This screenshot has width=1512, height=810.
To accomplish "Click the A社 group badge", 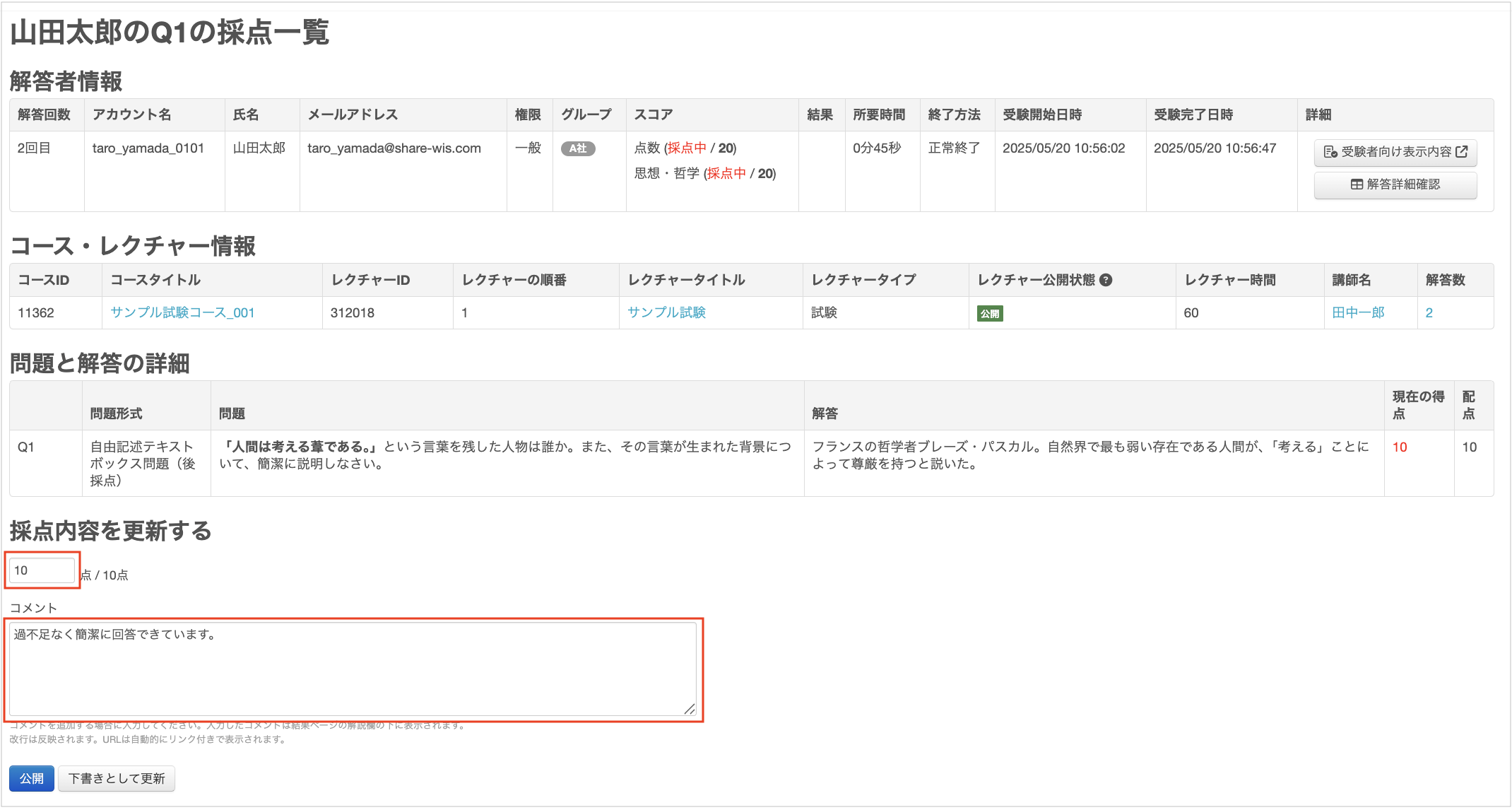I will [x=578, y=148].
